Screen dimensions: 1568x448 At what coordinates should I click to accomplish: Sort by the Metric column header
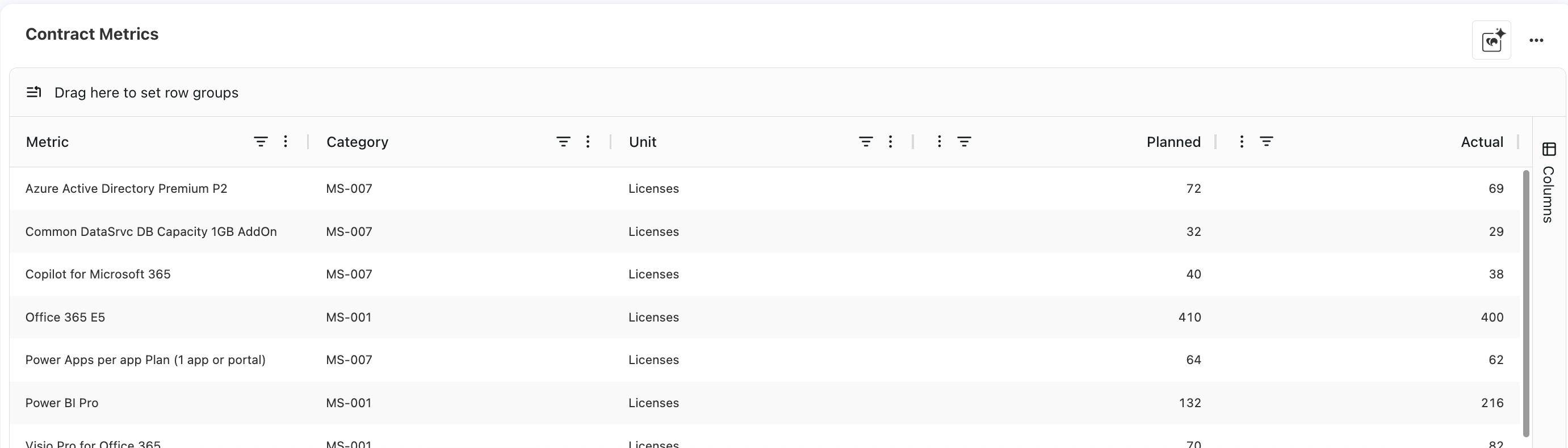click(x=47, y=142)
